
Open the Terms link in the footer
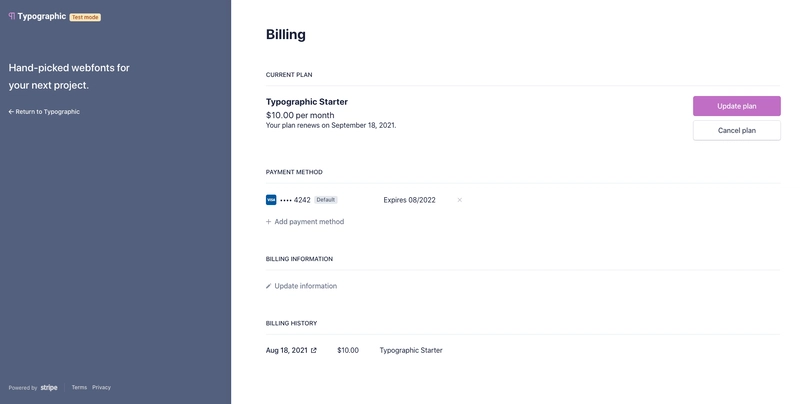click(x=79, y=388)
